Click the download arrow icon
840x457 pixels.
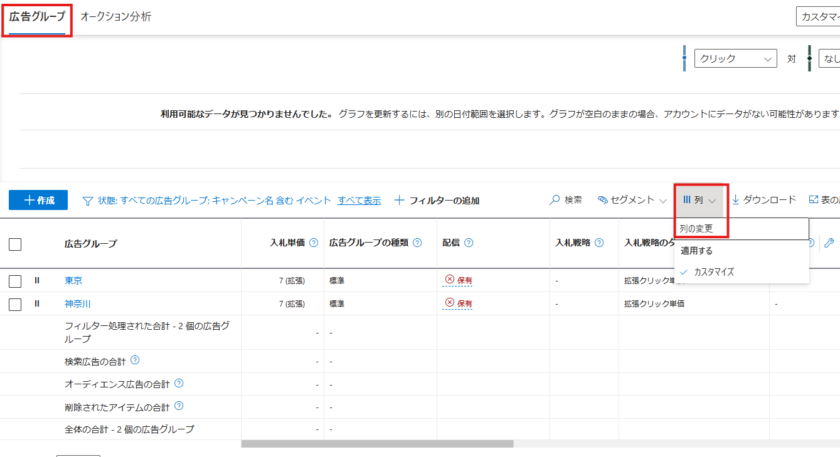[736, 200]
